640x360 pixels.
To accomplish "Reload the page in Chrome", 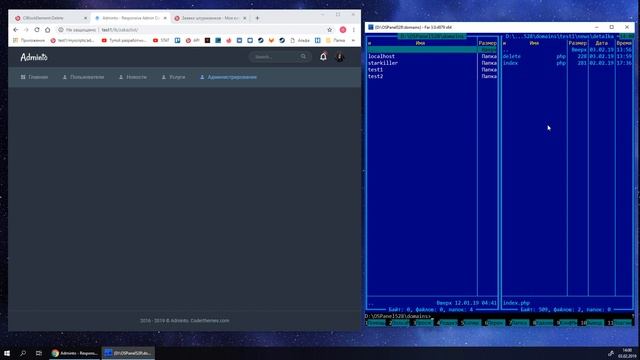I will (x=37, y=30).
